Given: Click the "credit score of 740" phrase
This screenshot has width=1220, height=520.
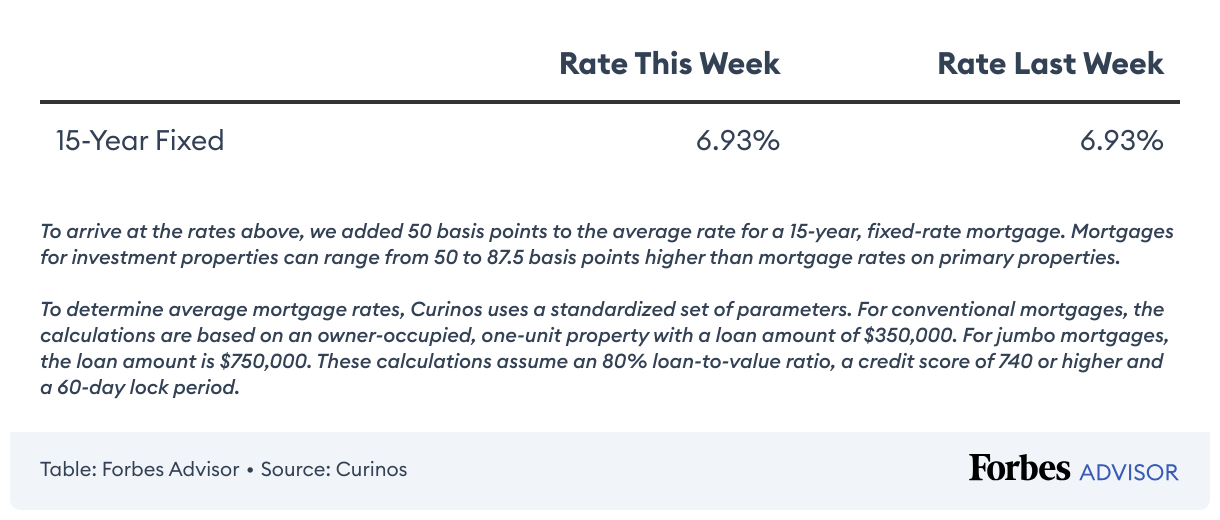Looking at the screenshot, I should pos(917,362).
